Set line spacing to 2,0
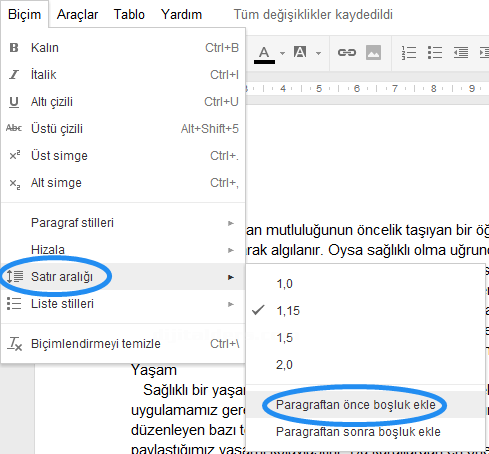This screenshot has width=489, height=454. [x=365, y=365]
